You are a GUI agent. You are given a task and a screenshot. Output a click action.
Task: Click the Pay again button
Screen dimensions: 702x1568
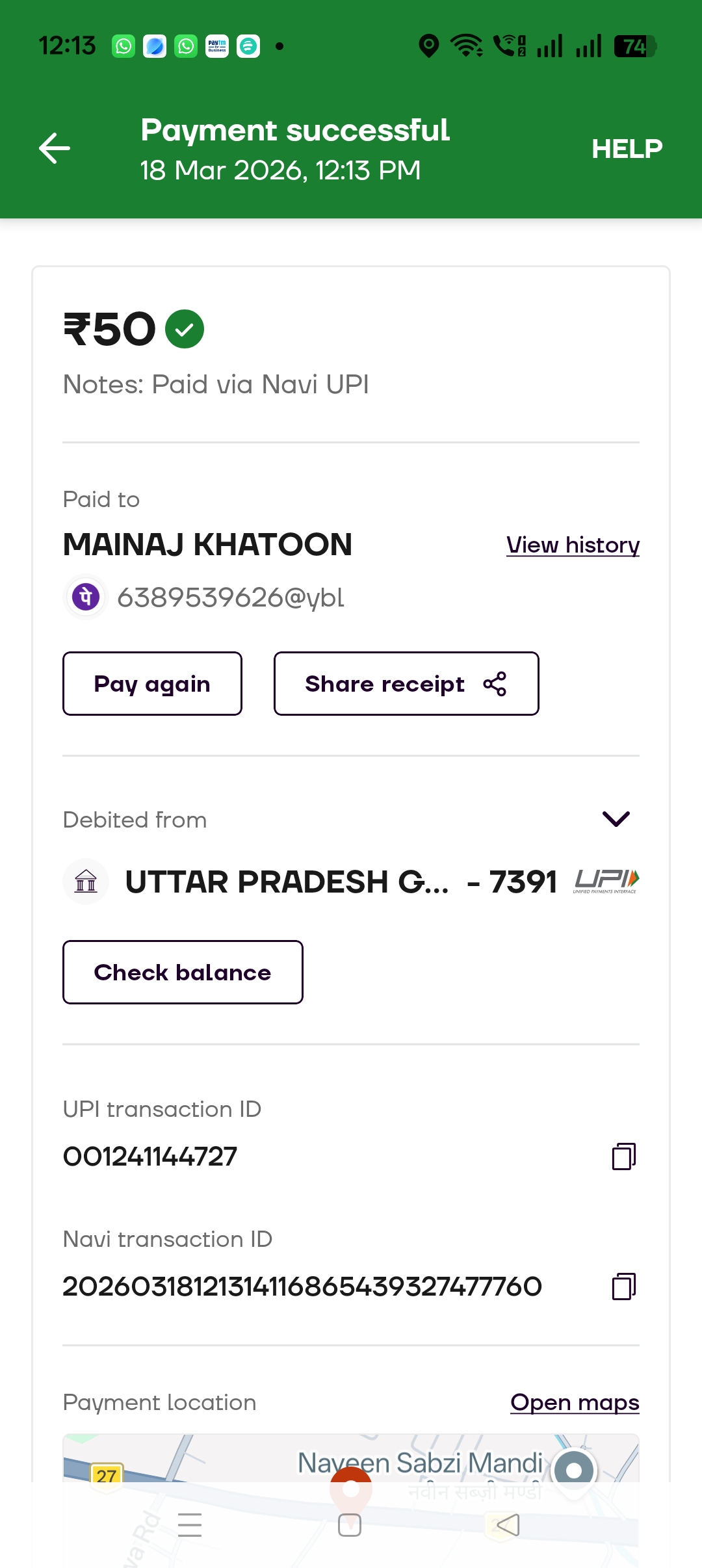(x=152, y=684)
